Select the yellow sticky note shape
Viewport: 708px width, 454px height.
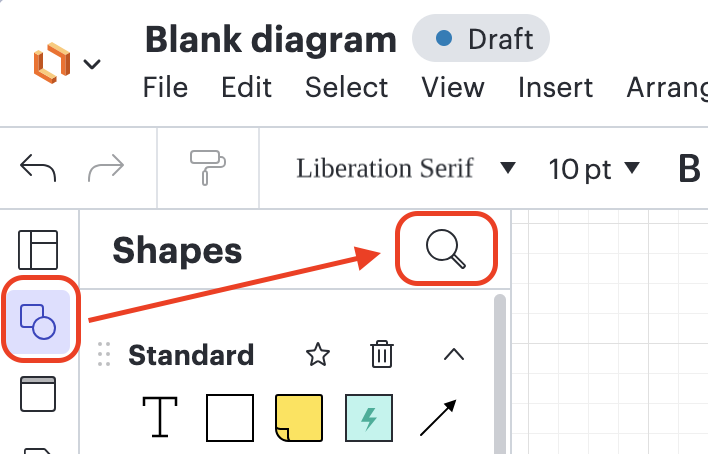[299, 418]
